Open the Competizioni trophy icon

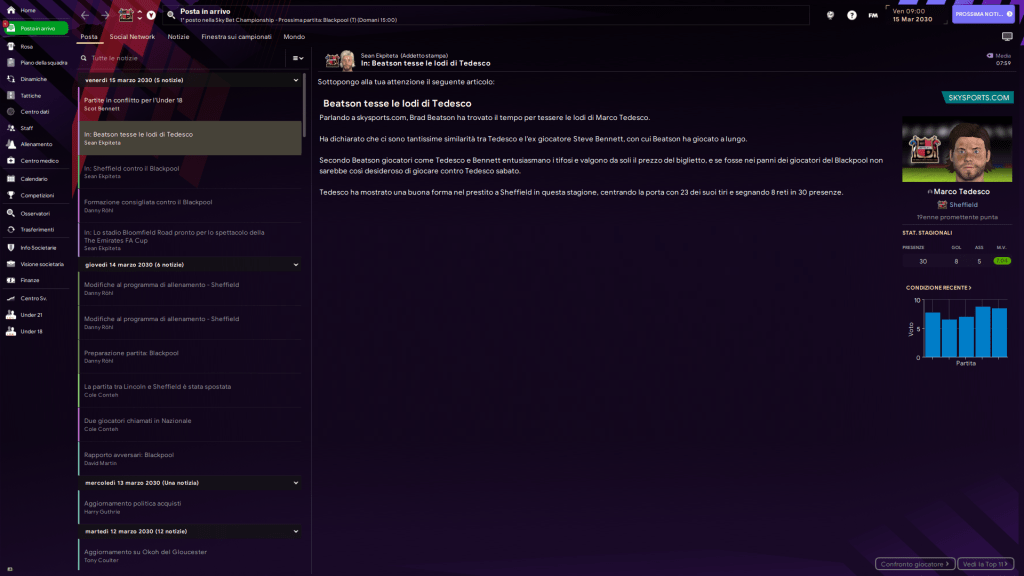(10, 195)
